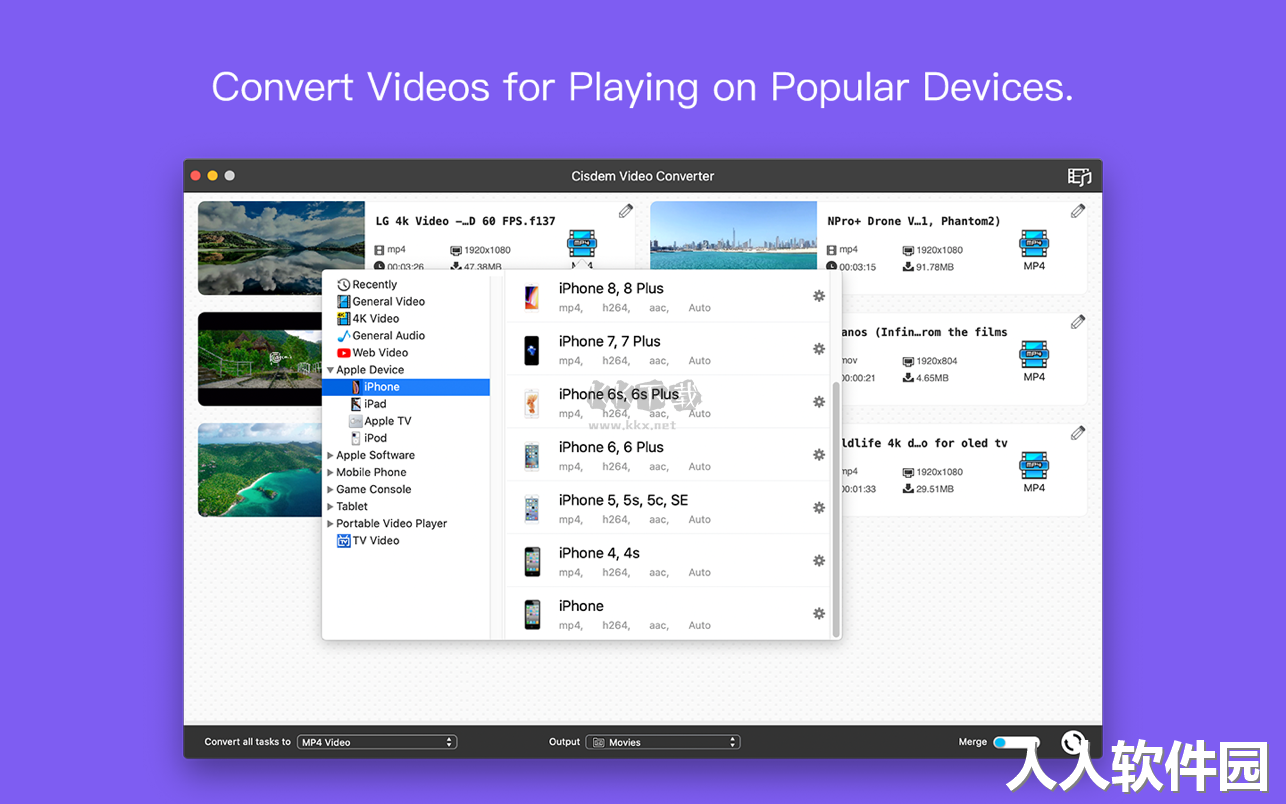Open the Convert all tasks to dropdown
The height and width of the screenshot is (804, 1286).
[377, 742]
